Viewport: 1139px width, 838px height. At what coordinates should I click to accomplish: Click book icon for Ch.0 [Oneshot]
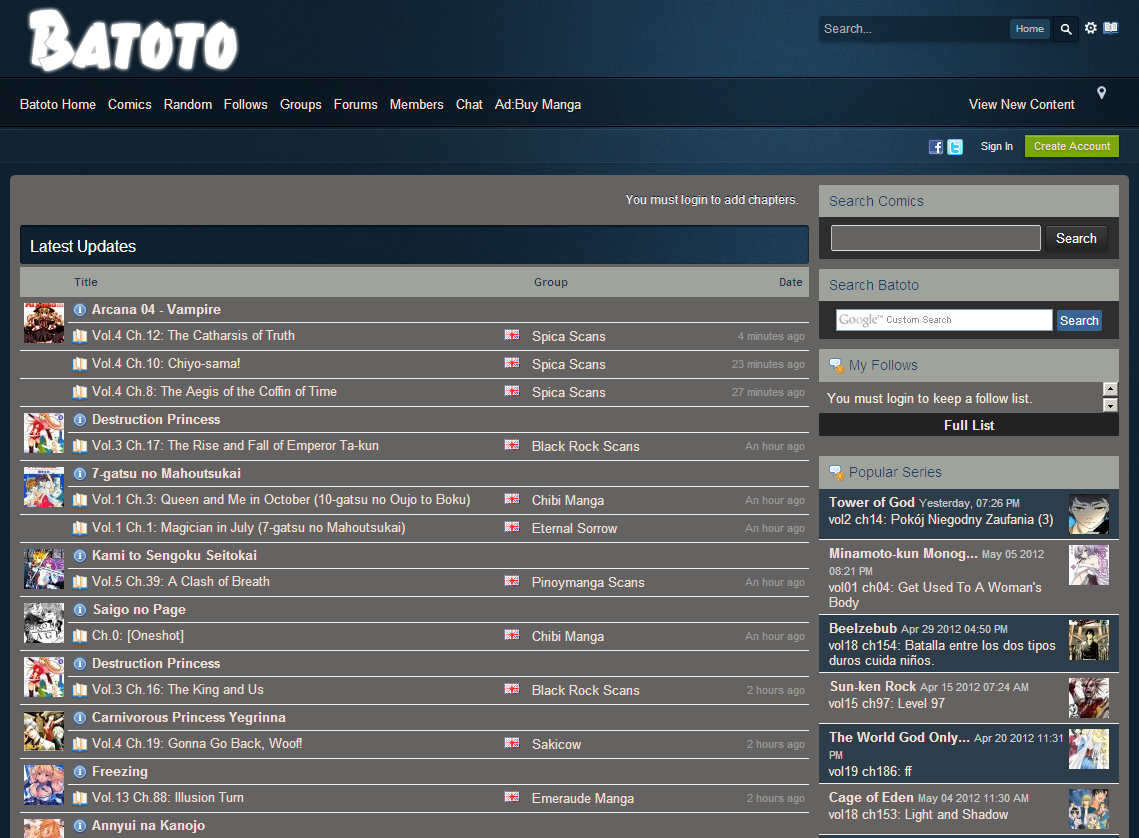(80, 636)
